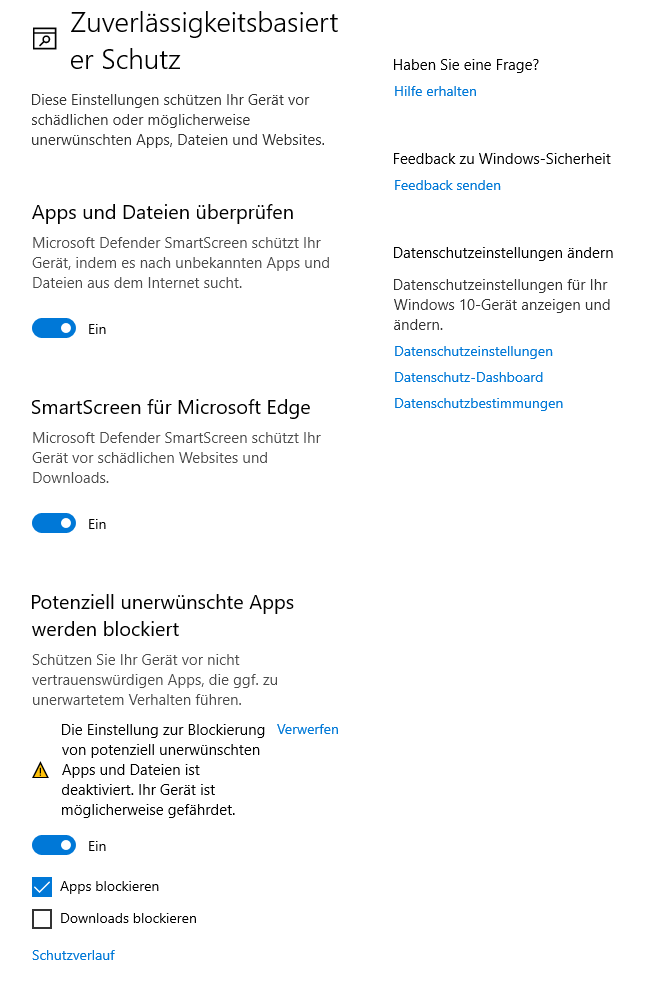The width and height of the screenshot is (646, 988).
Task: Click the Apps und Dateien überprüfen heading
Action: pos(163,212)
